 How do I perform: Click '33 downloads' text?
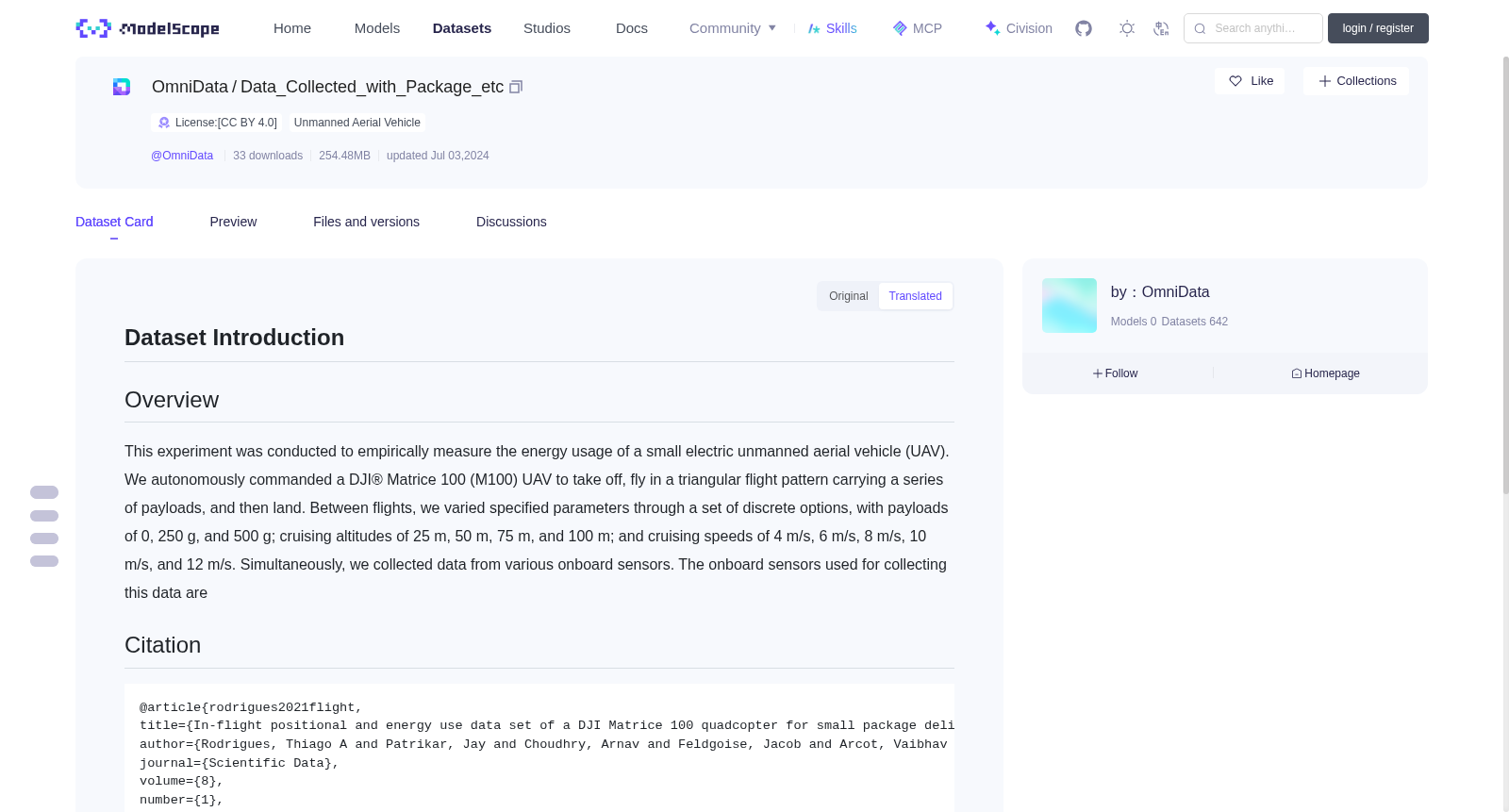click(268, 156)
